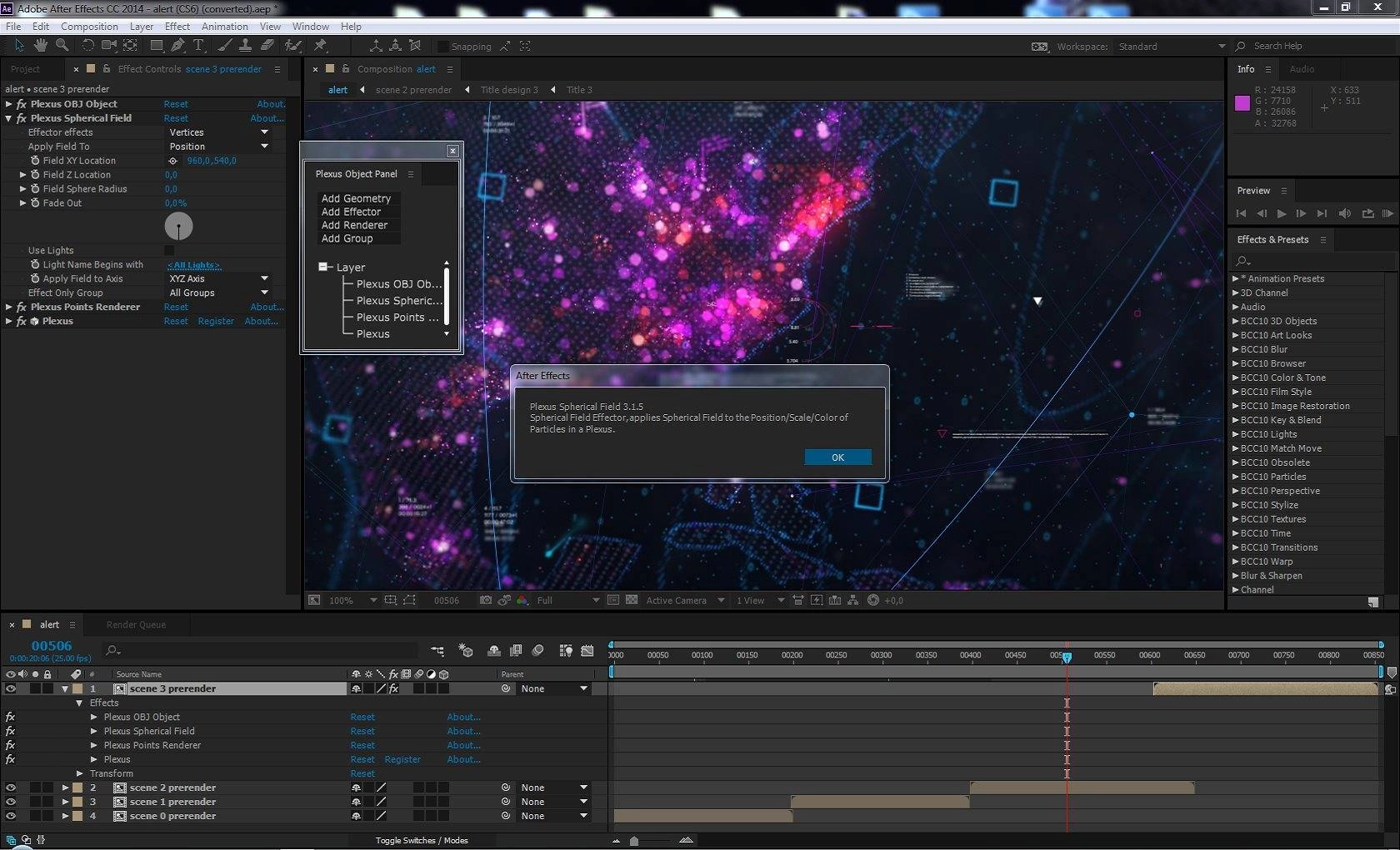Open viewer resolution Full dropdown
The height and width of the screenshot is (850, 1400).
(567, 600)
